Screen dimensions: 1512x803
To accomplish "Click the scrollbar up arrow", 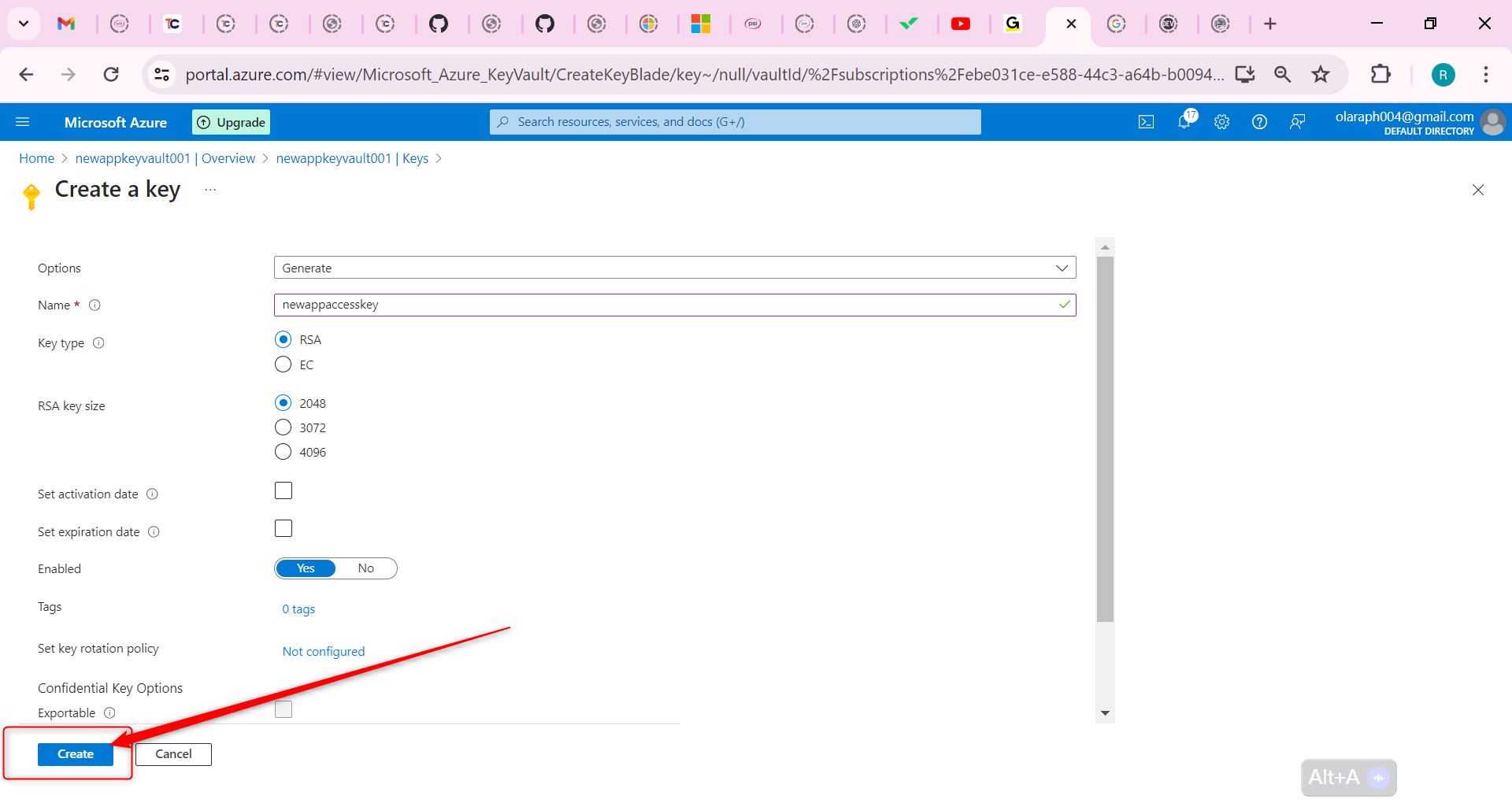I will pyautogui.click(x=1105, y=247).
